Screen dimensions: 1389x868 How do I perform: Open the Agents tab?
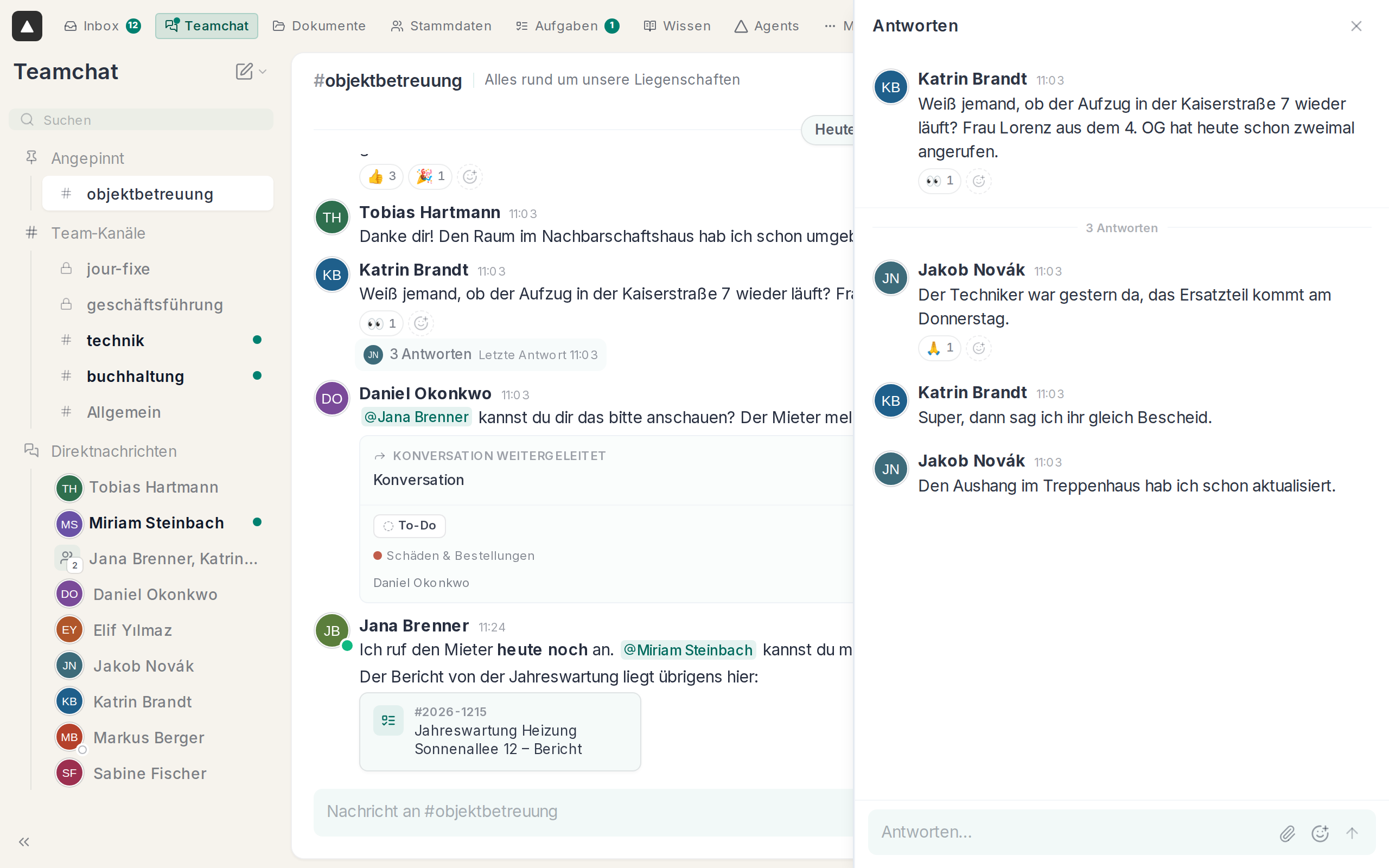767,26
